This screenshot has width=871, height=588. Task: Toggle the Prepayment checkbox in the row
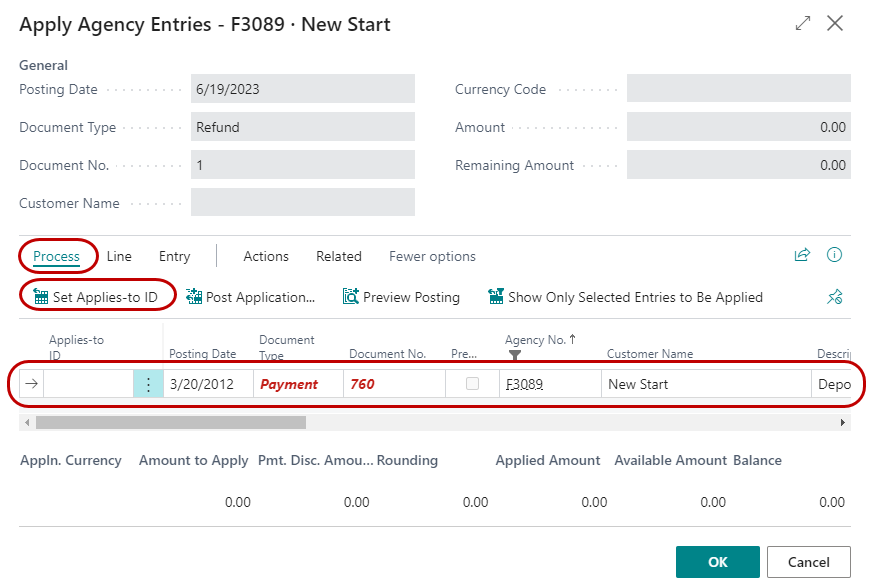click(472, 384)
